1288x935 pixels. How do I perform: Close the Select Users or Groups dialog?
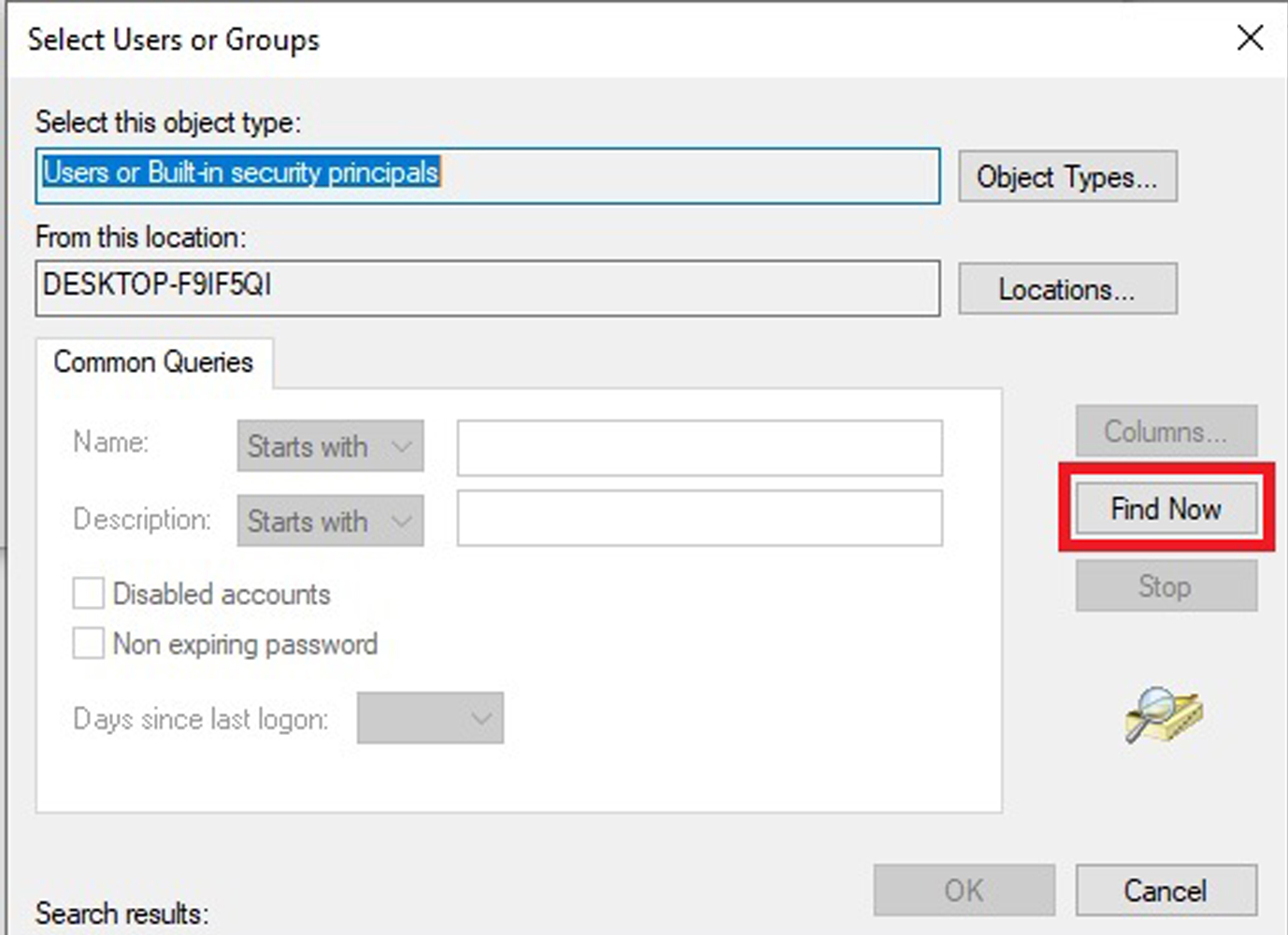(x=1250, y=38)
